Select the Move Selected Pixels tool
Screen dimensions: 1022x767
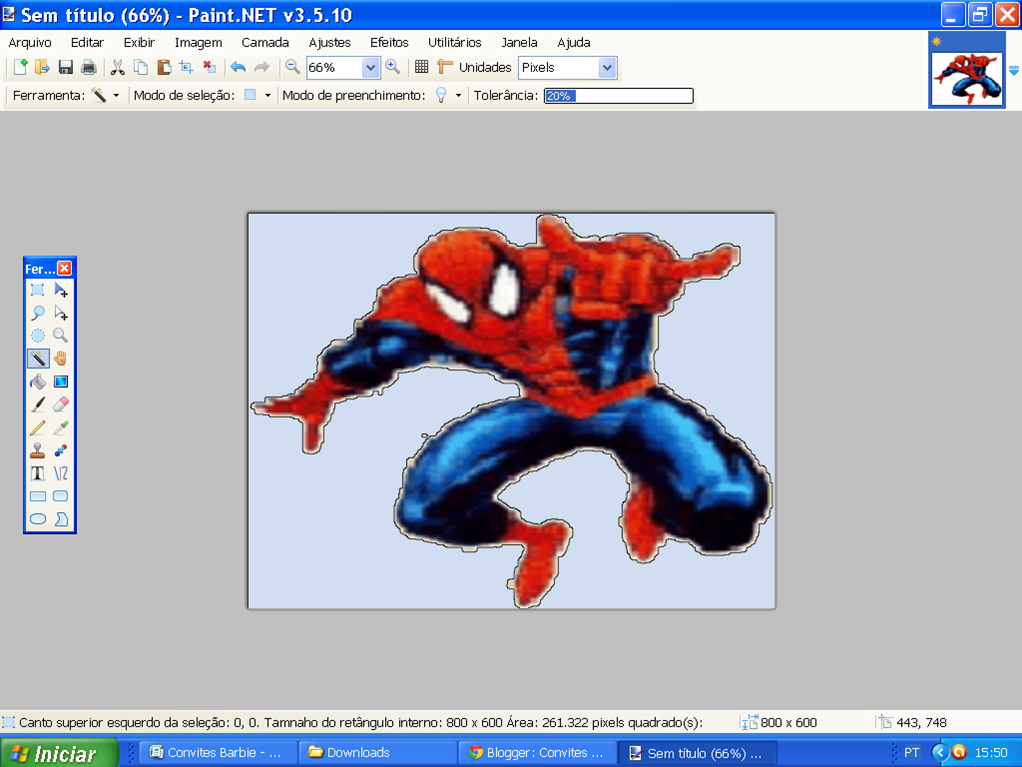click(x=61, y=290)
